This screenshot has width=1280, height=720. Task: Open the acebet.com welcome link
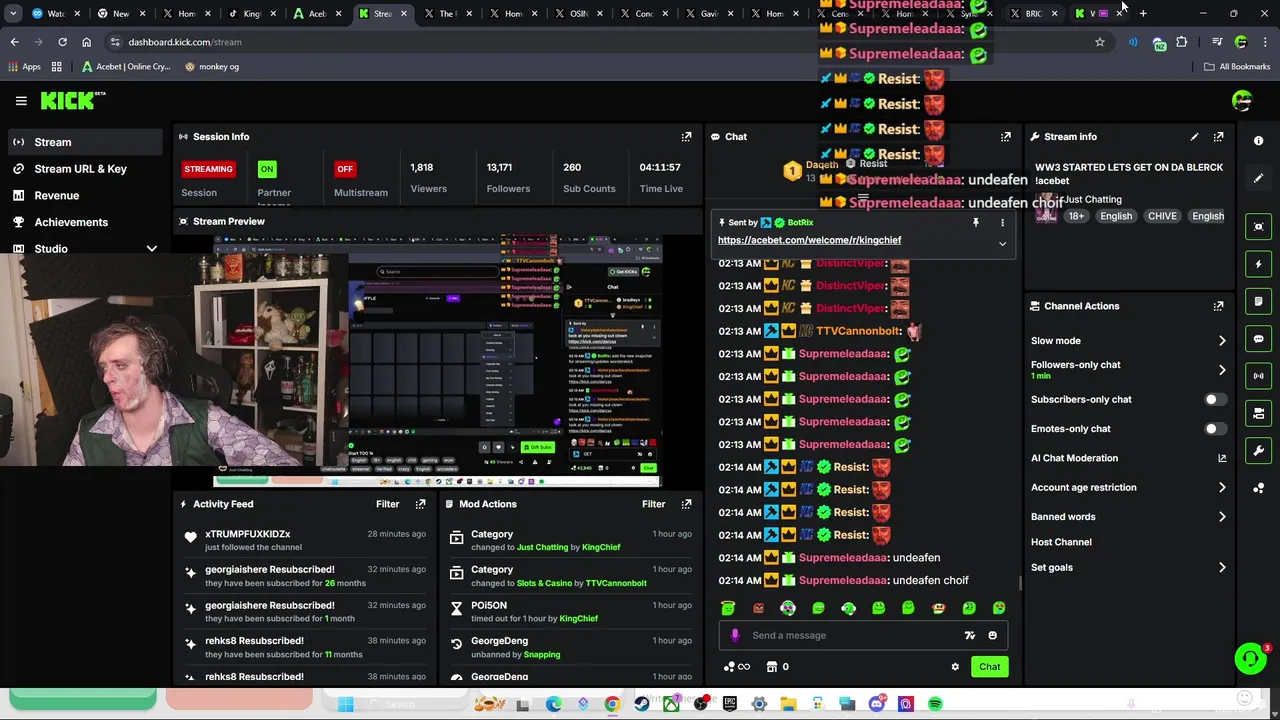[809, 240]
